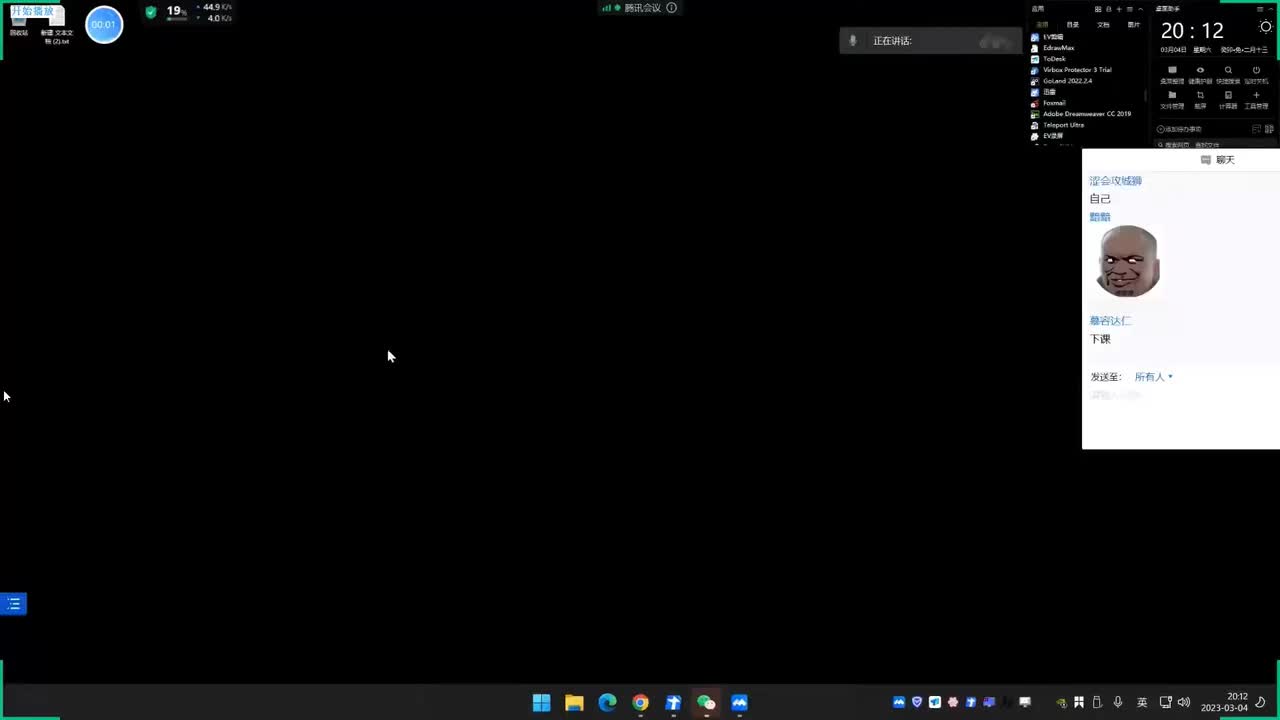Click the 截屏 screenshot crop icon

point(1200,96)
